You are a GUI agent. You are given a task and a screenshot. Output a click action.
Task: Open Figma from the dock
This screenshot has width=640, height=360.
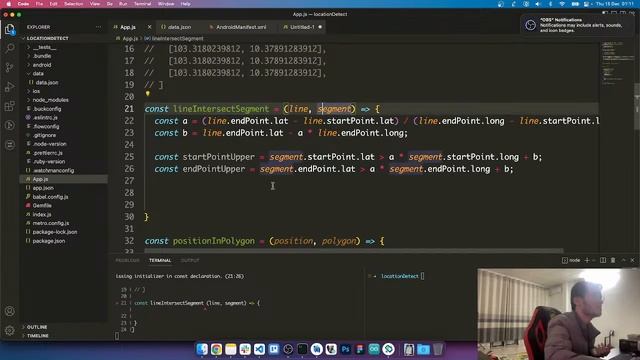point(360,349)
